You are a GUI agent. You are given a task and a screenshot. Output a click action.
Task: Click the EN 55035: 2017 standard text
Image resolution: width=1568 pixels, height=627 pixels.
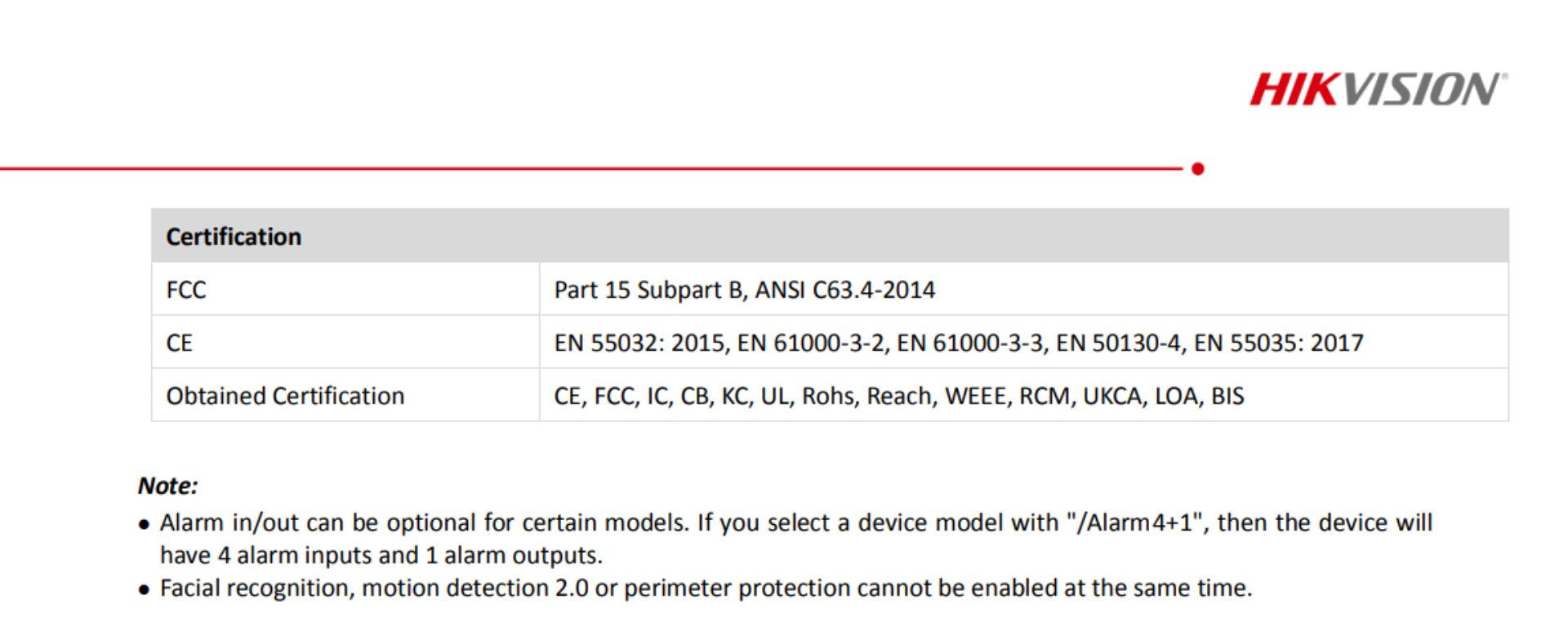[x=1279, y=343]
